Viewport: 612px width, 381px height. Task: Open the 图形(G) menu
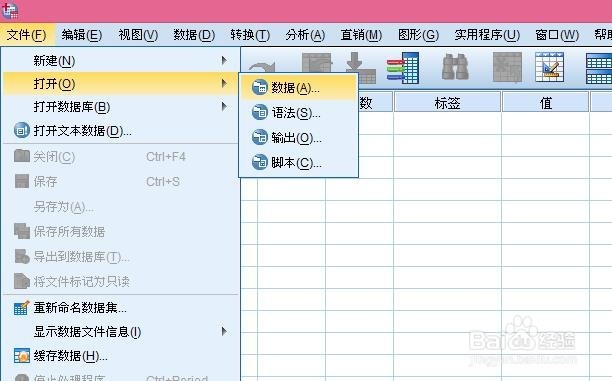click(x=418, y=35)
